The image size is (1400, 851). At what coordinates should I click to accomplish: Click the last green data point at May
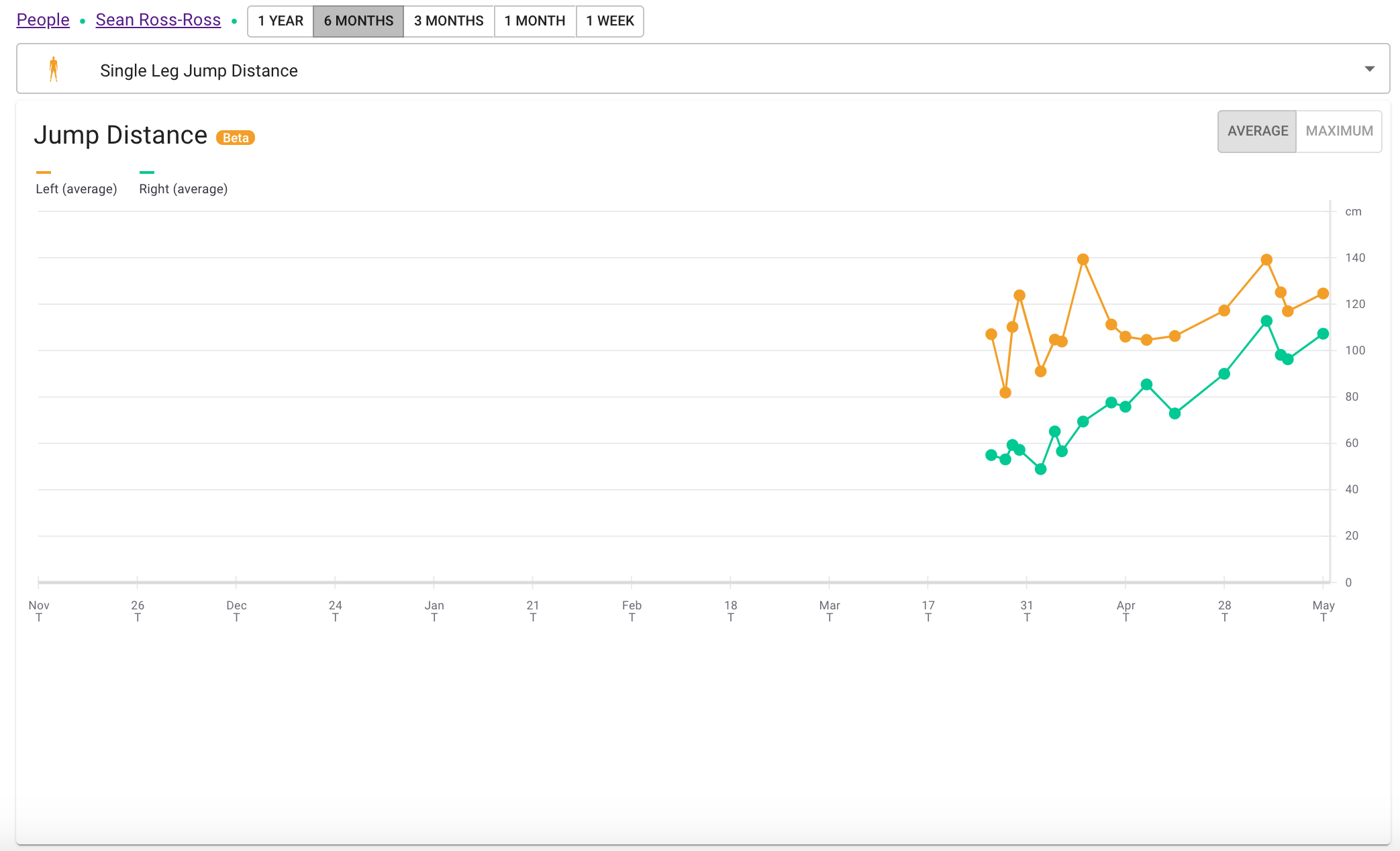pyautogui.click(x=1323, y=334)
